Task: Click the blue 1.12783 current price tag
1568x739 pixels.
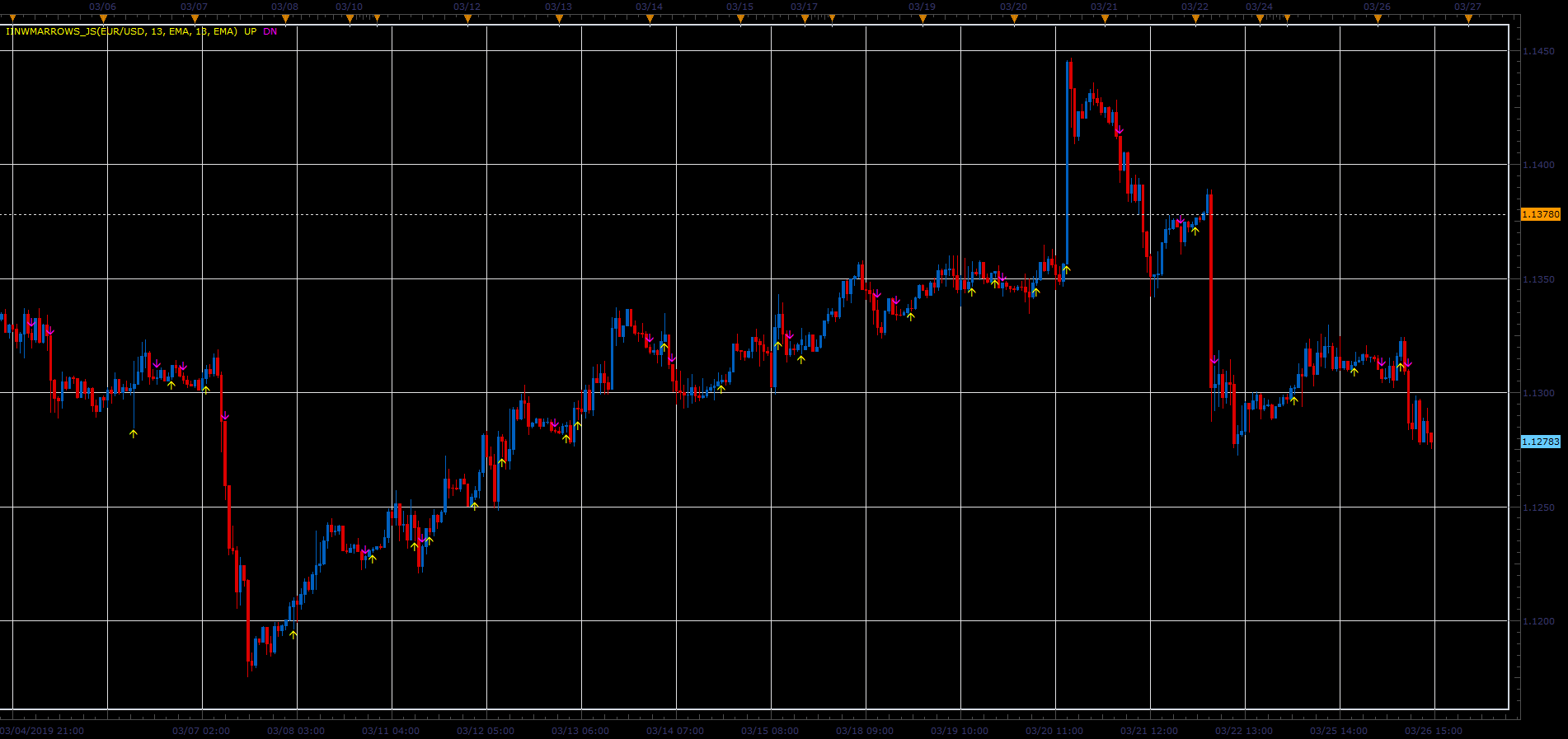Action: click(x=1540, y=442)
